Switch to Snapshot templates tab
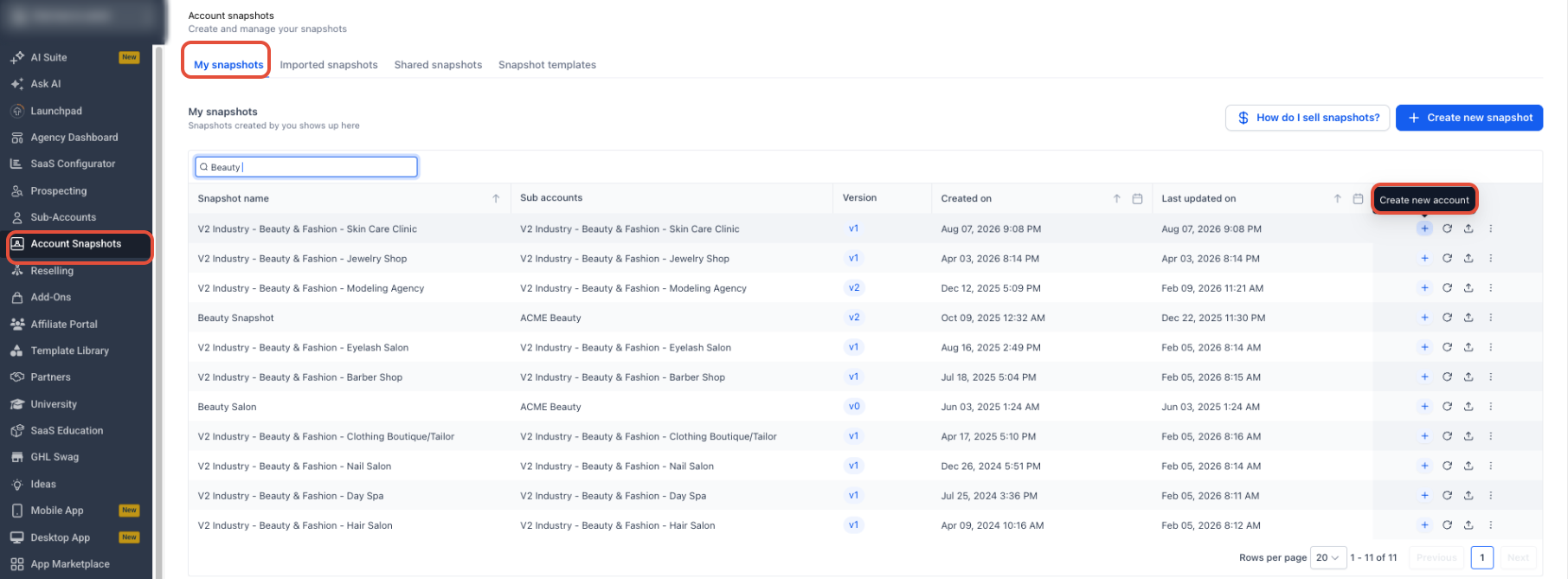Screen dimensions: 1568x579 pyautogui.click(x=547, y=65)
